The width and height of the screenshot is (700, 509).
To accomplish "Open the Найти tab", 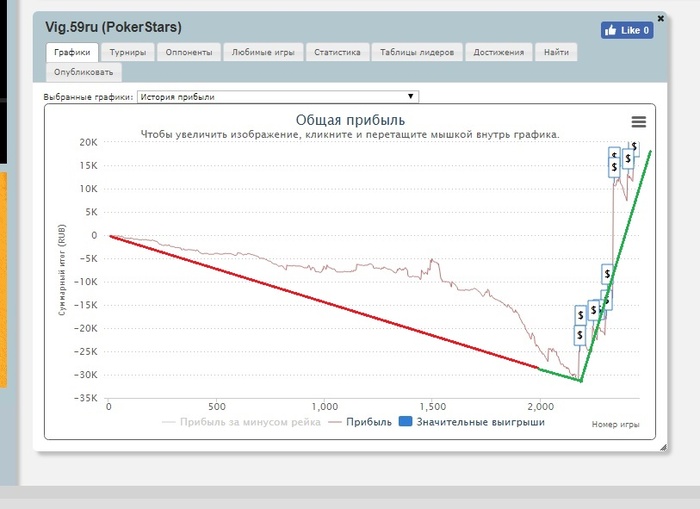I will tap(556, 52).
